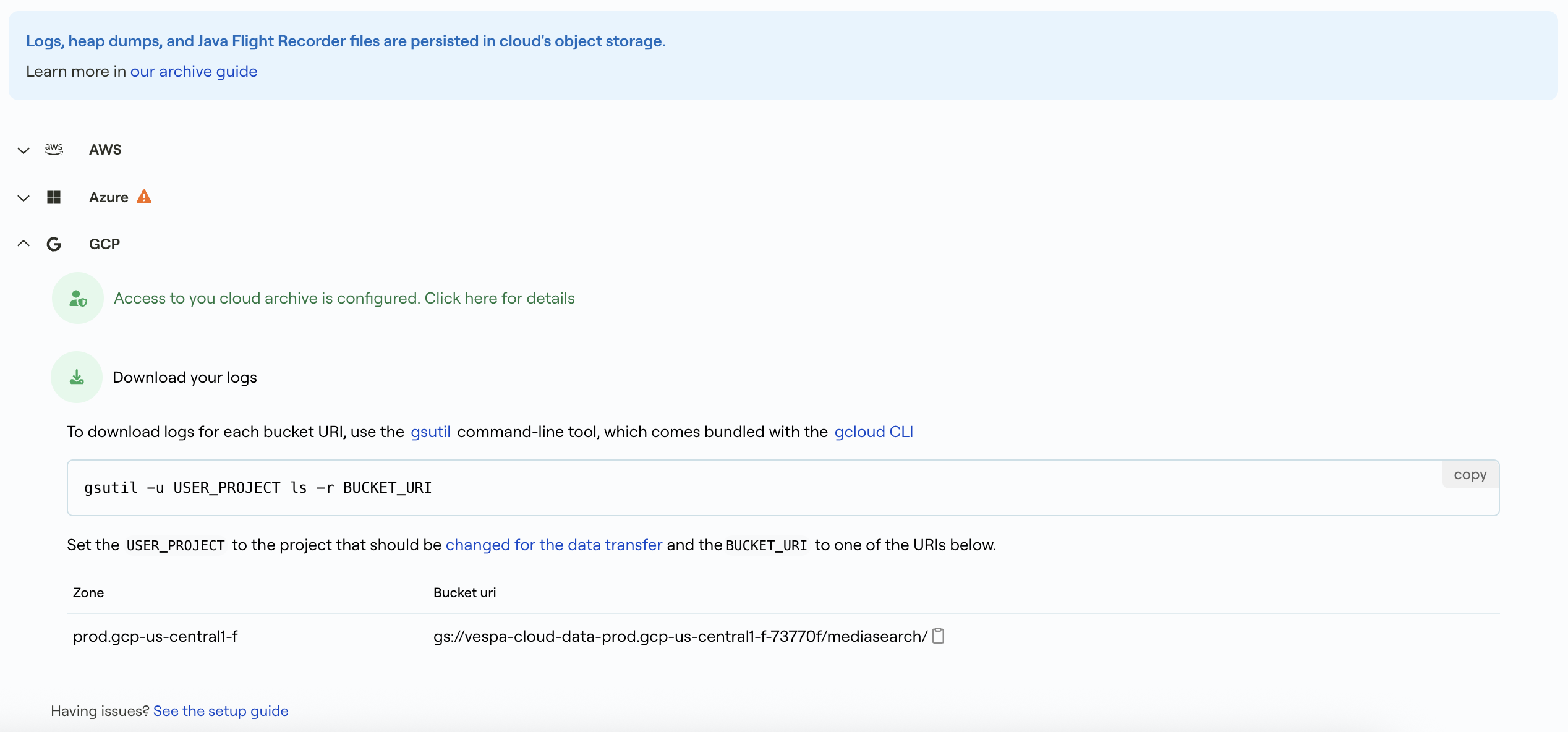Select the prod.gcp-us-central1-f zone row
Image resolution: width=1568 pixels, height=732 pixels.
tap(155, 636)
